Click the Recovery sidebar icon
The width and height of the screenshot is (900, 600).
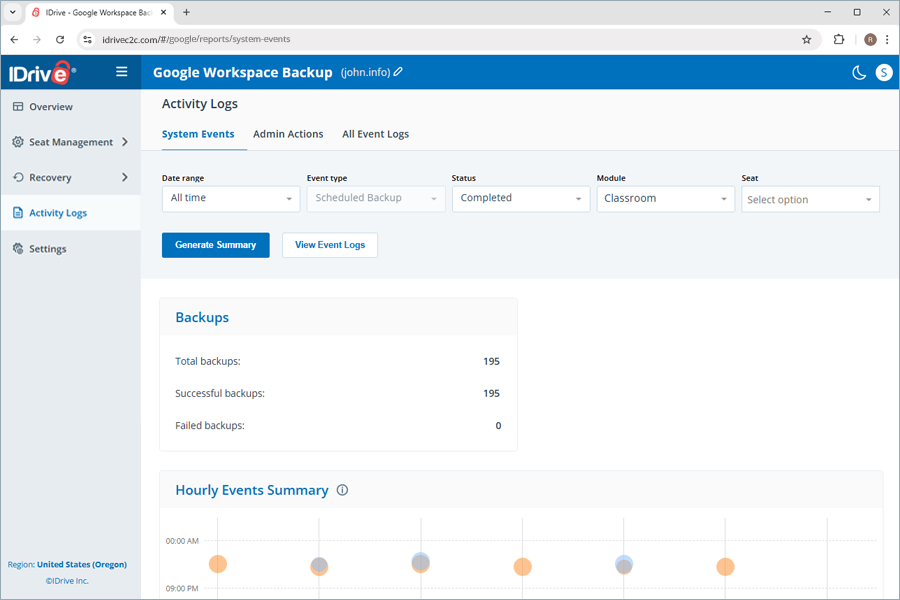[x=17, y=177]
